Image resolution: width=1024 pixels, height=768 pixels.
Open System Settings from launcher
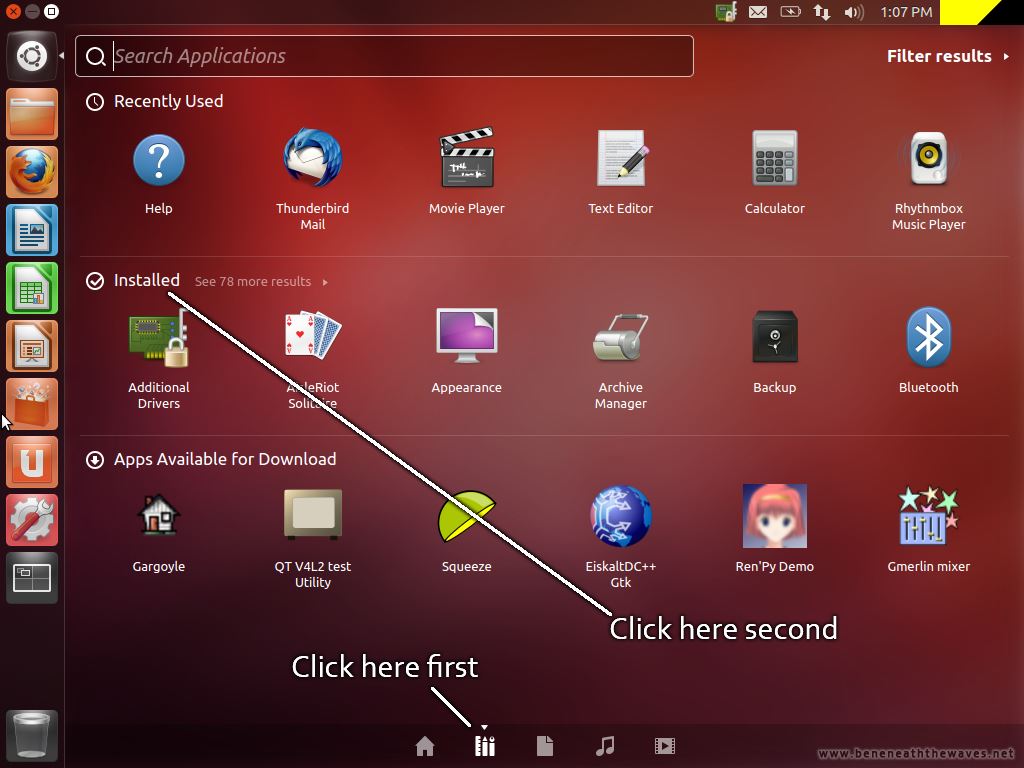click(x=32, y=520)
